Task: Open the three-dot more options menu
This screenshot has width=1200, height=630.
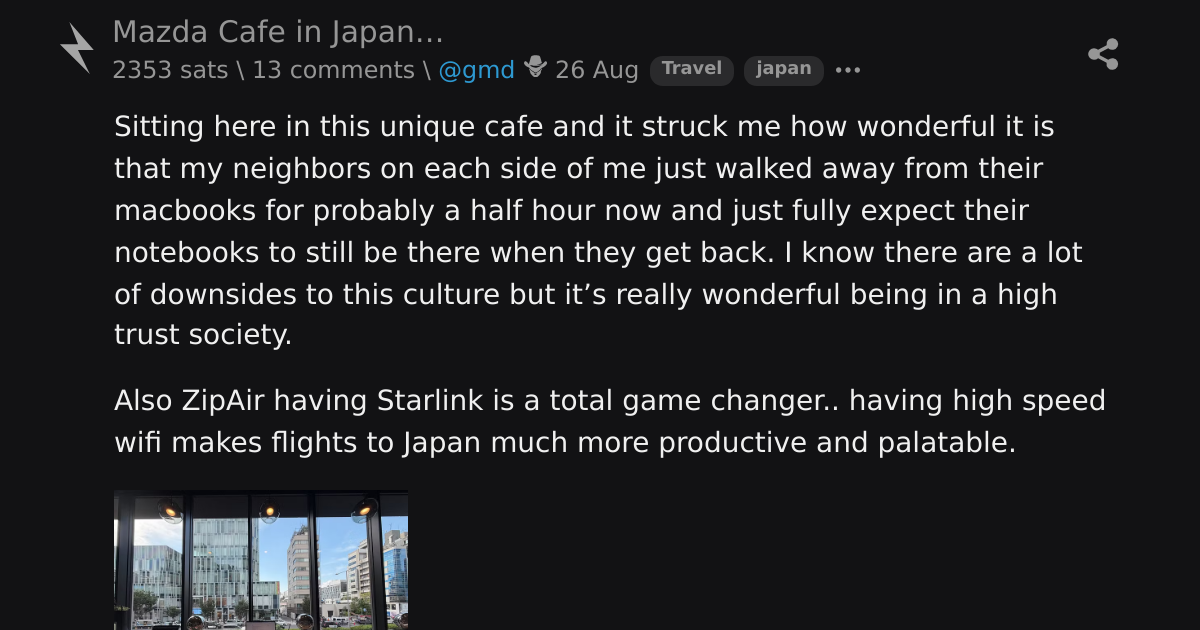Action: (x=848, y=70)
